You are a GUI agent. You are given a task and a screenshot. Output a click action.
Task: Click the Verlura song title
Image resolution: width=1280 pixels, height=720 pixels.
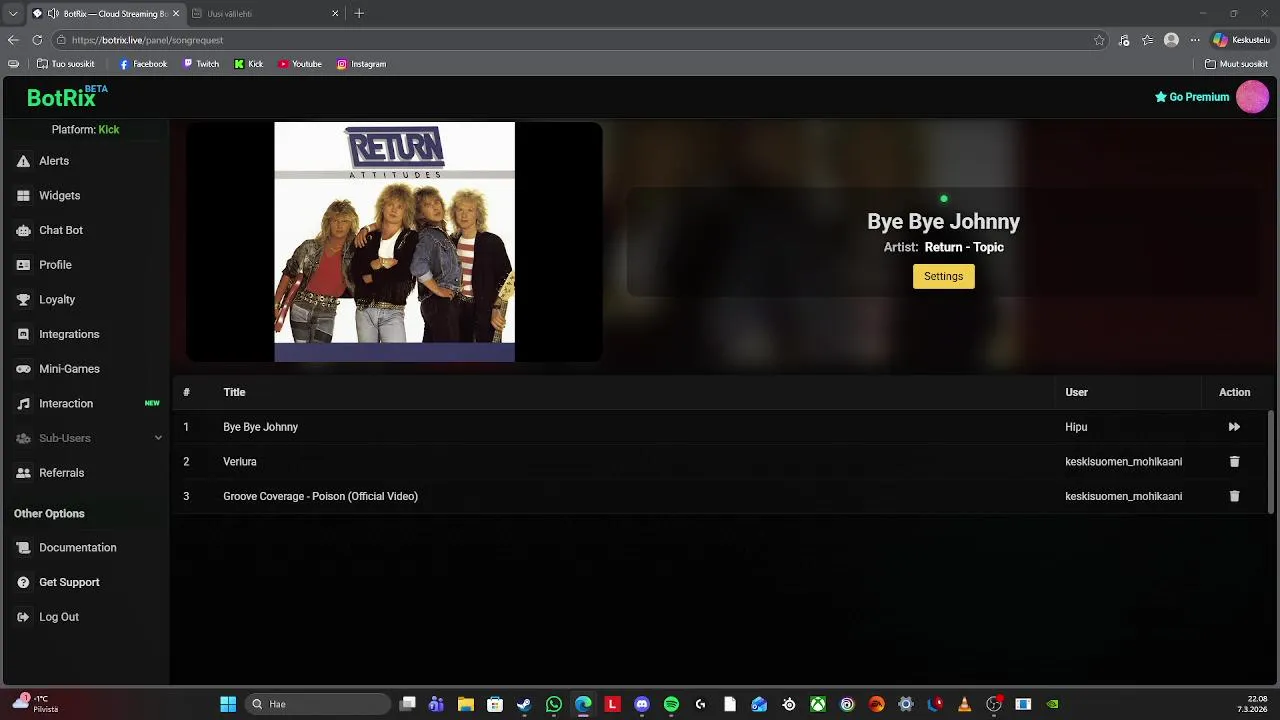[240, 462]
